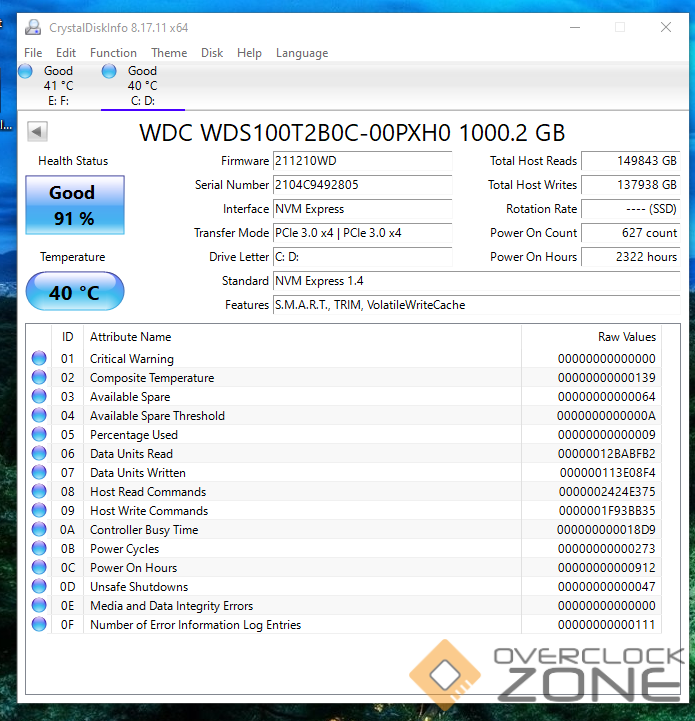Click status orb for Composite Temperature row
The width and height of the screenshot is (695, 721).
coord(39,377)
